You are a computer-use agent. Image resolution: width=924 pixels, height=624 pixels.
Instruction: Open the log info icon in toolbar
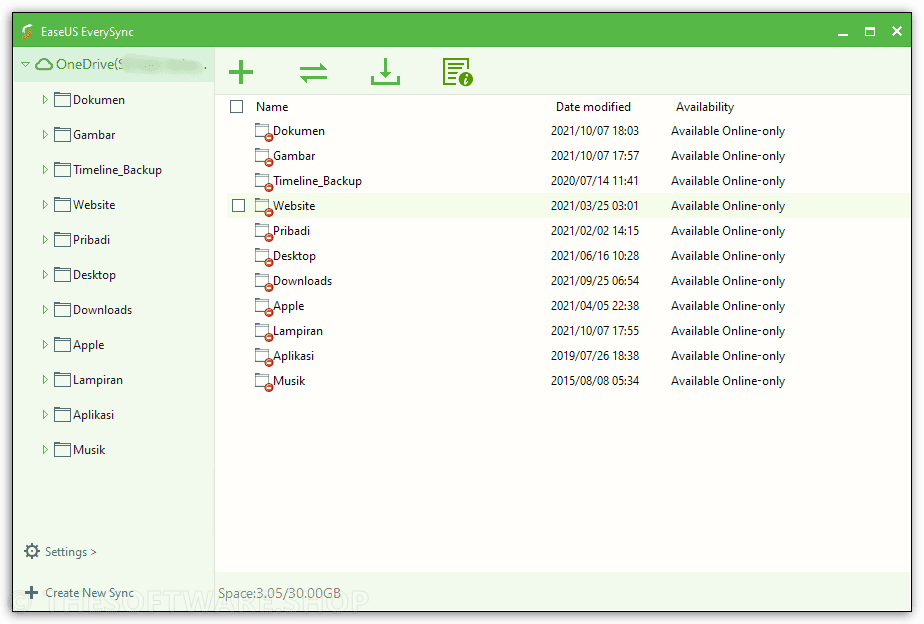click(x=457, y=72)
